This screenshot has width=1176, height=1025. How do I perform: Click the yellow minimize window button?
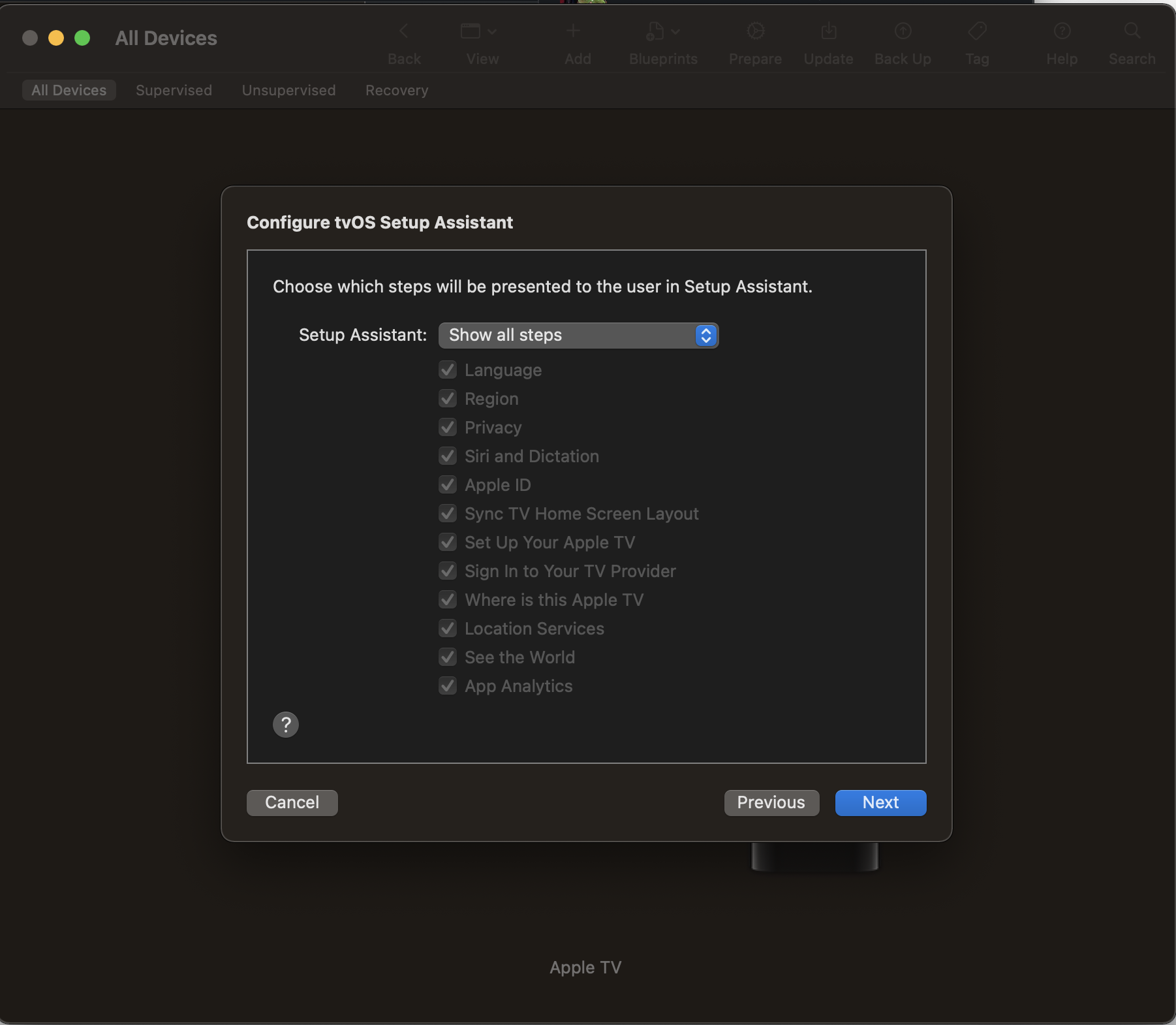click(56, 38)
